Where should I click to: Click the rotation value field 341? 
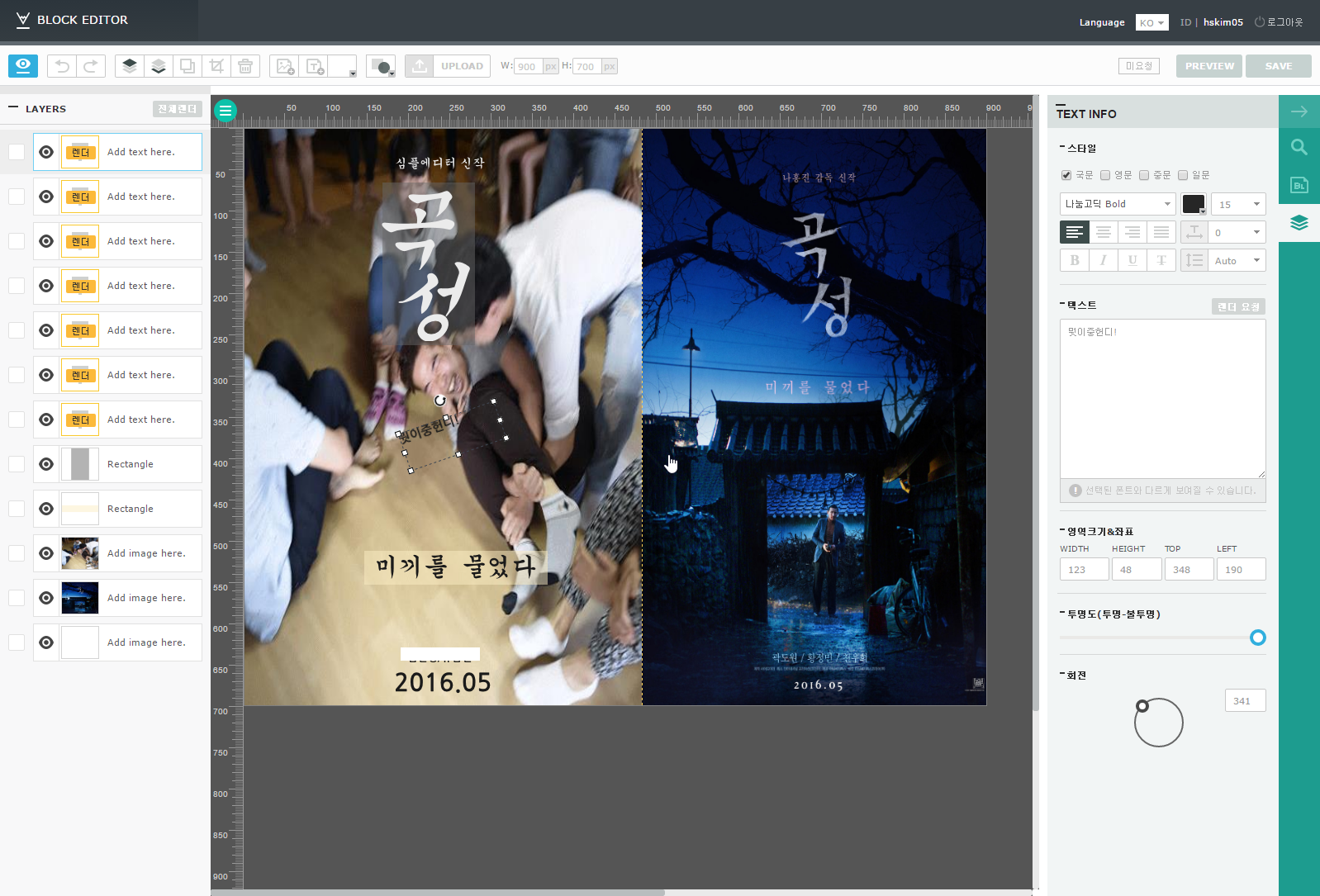(x=1245, y=700)
